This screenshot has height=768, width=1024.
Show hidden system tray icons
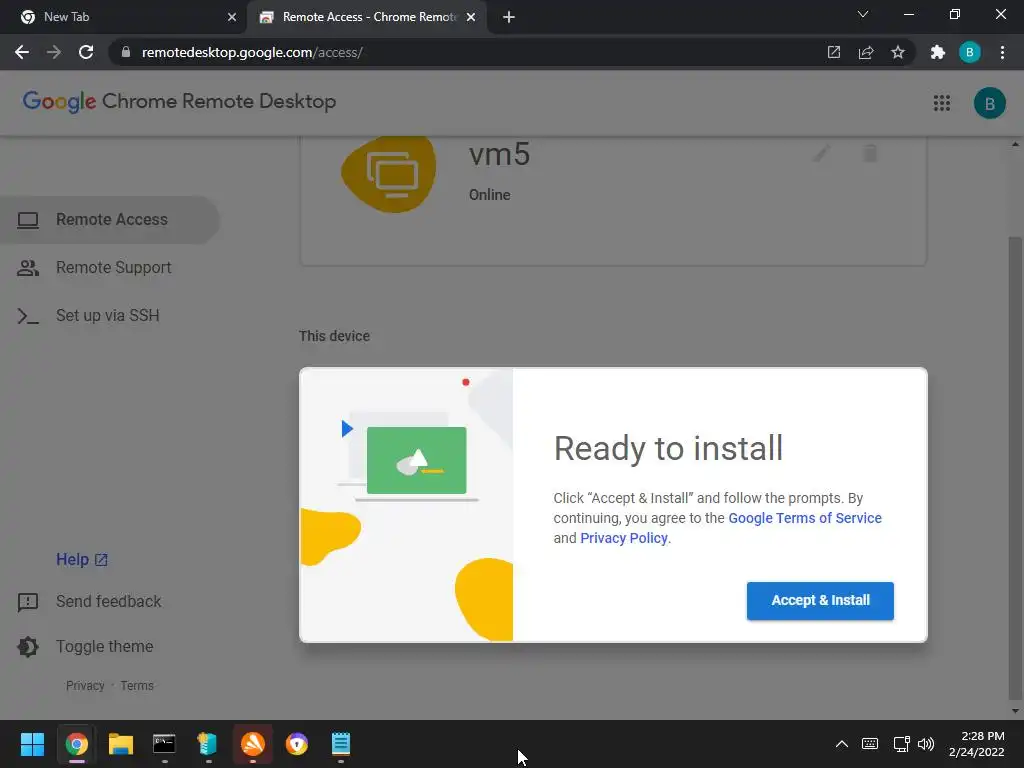(842, 744)
